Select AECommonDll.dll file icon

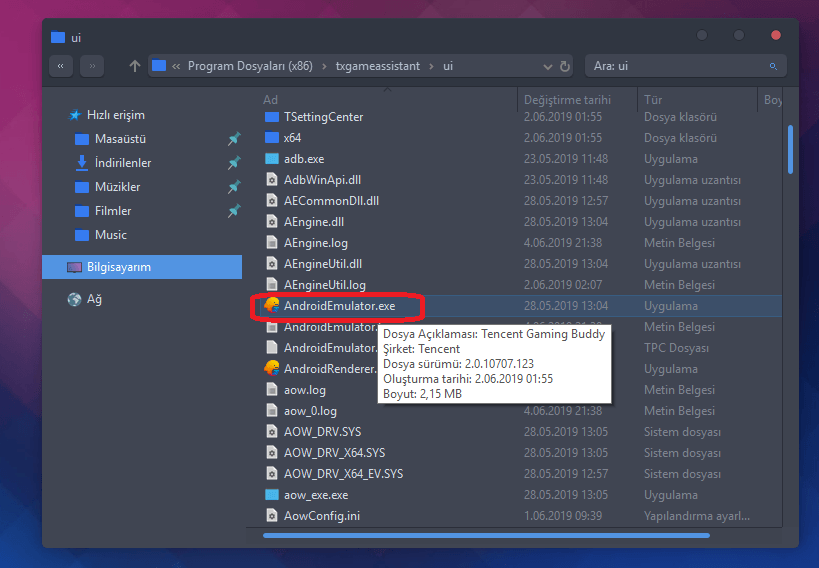(272, 201)
